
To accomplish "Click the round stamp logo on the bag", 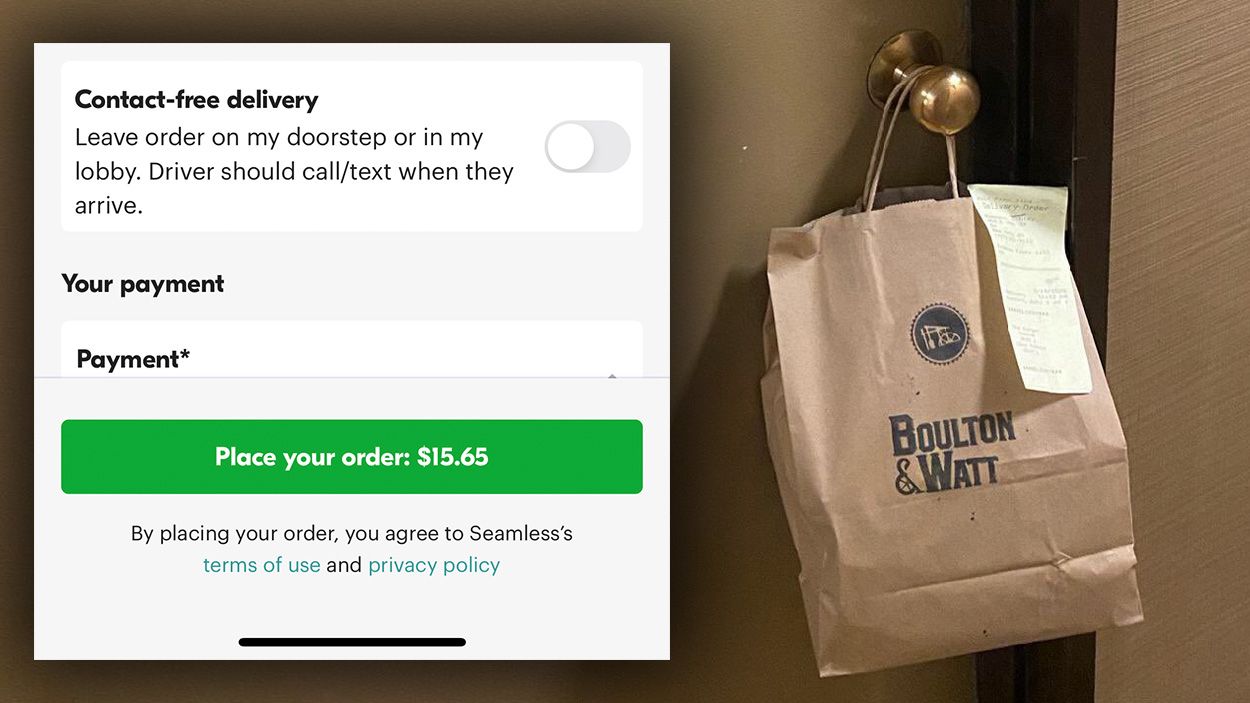I will pos(938,334).
